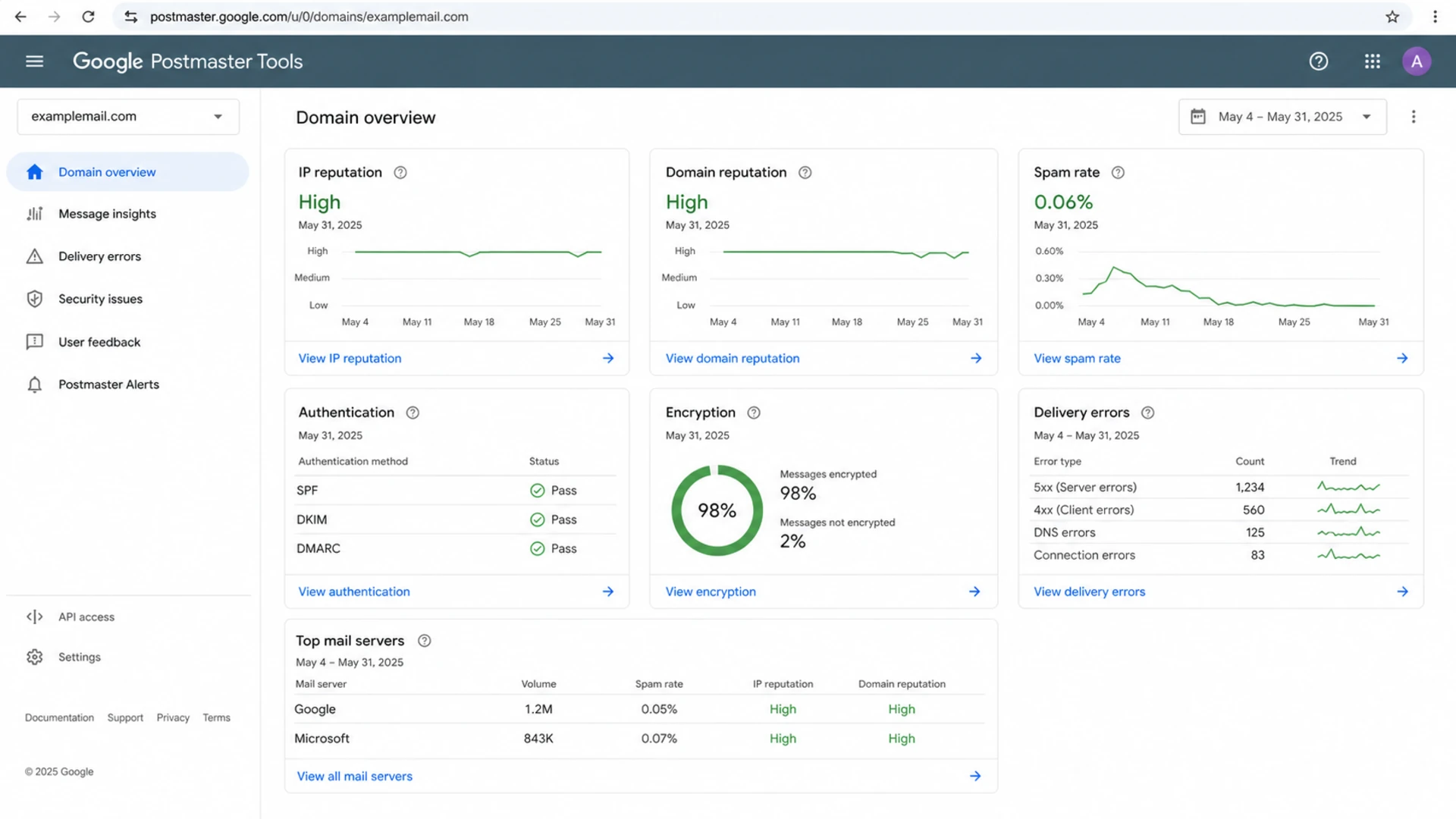This screenshot has height=819, width=1456.
Task: Open the Google apps grid
Action: point(1373,61)
